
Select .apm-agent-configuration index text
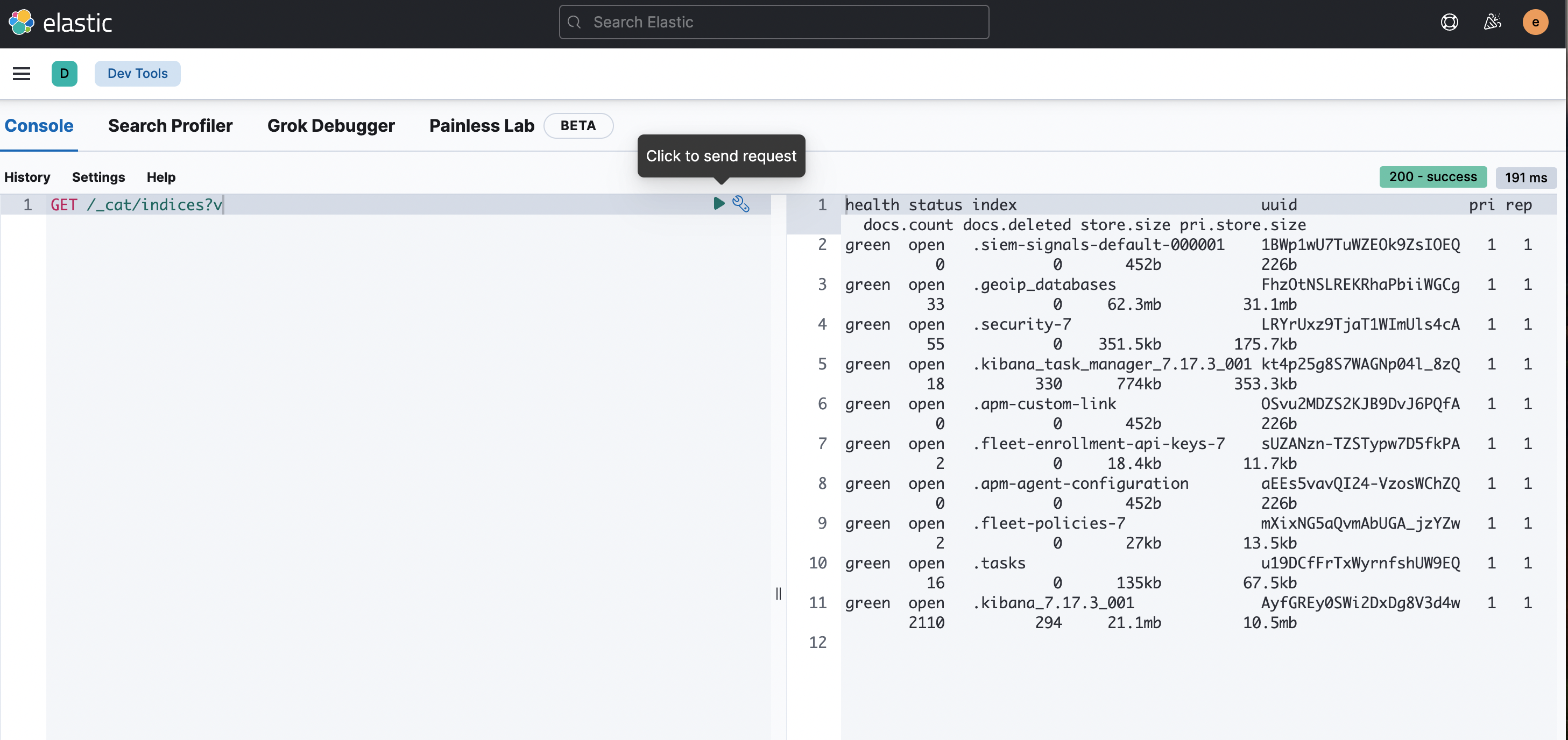tap(1080, 483)
